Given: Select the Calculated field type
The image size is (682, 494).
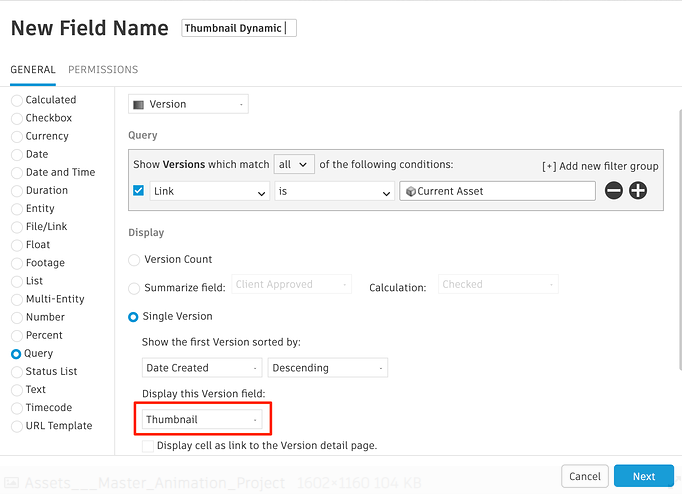Looking at the screenshot, I should [x=17, y=100].
